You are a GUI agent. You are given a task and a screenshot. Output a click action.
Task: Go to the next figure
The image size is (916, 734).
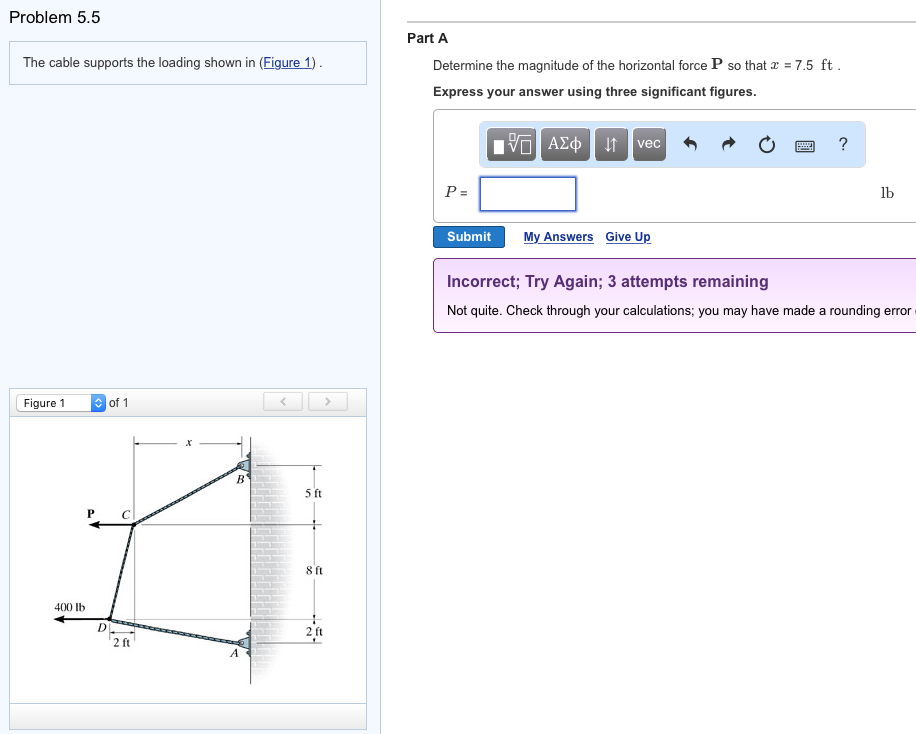(325, 402)
